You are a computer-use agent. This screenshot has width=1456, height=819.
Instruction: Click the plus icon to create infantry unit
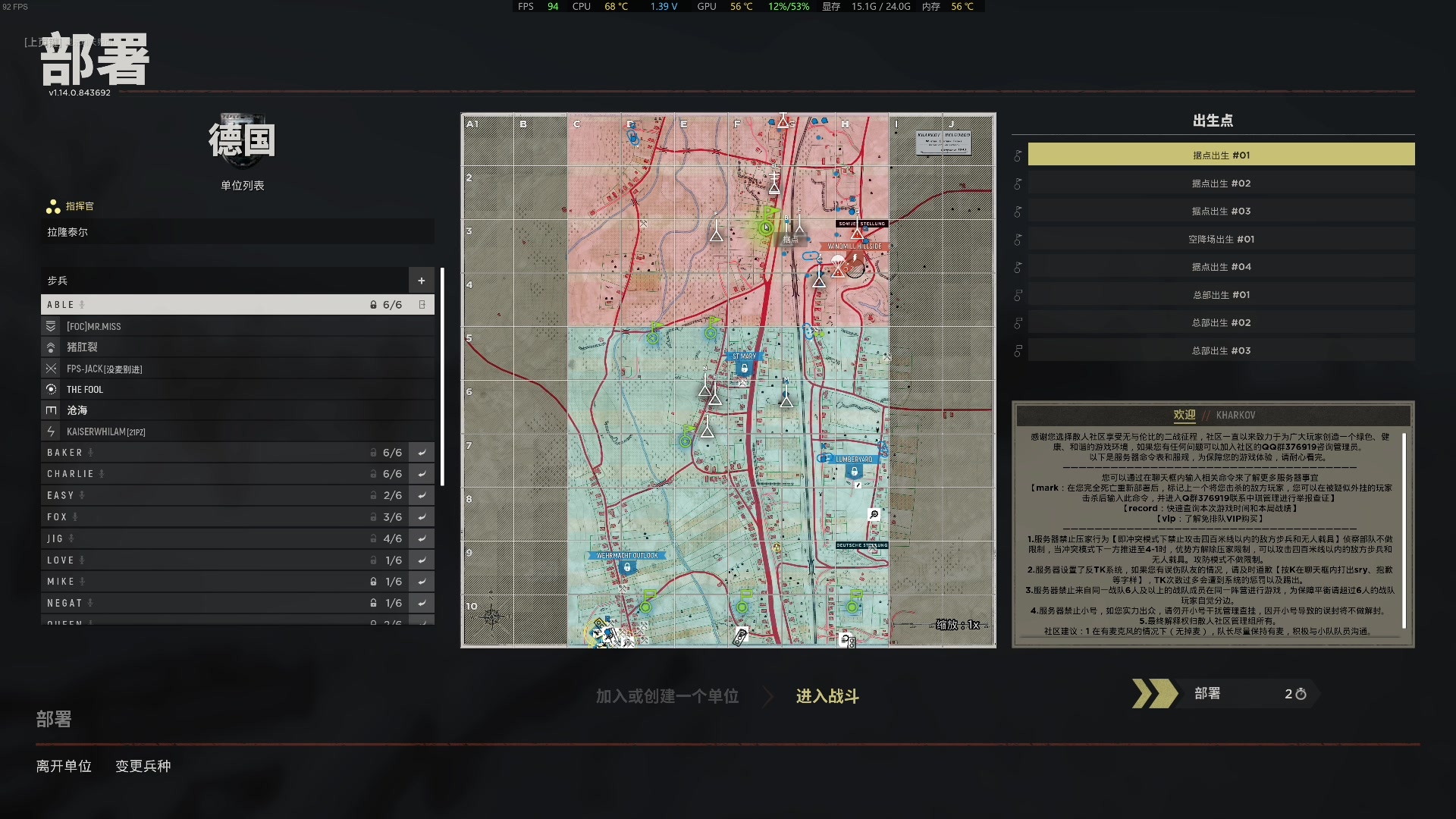[x=421, y=281]
